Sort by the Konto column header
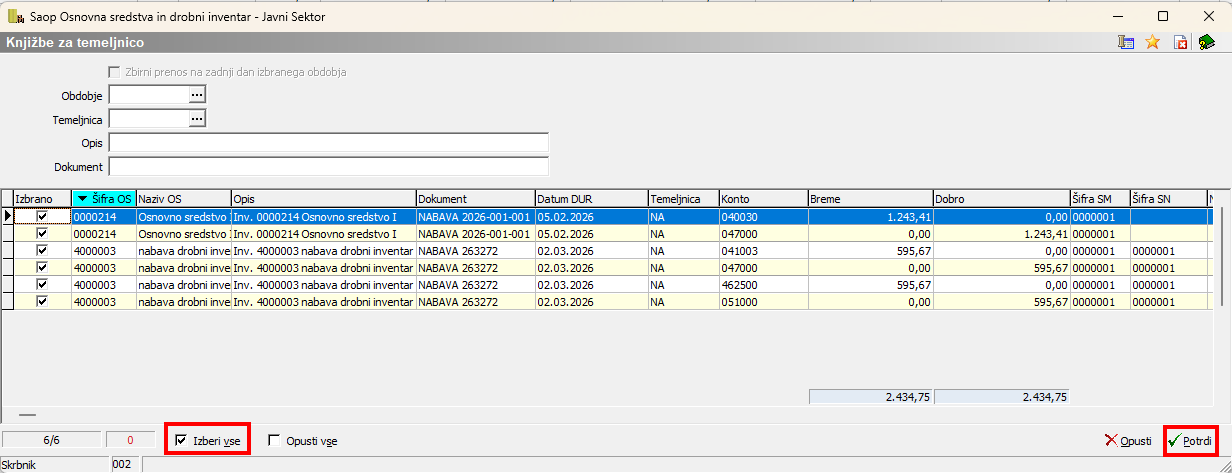This screenshot has width=1232, height=473. [763, 198]
